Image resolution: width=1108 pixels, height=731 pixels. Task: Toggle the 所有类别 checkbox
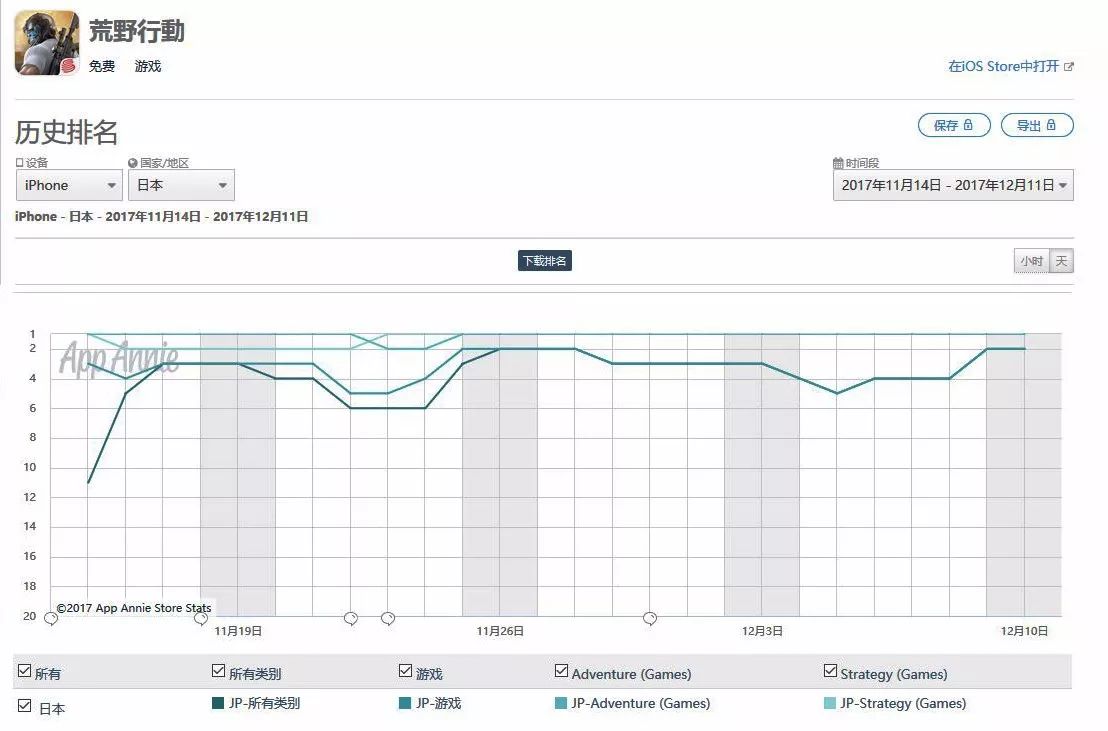click(218, 671)
